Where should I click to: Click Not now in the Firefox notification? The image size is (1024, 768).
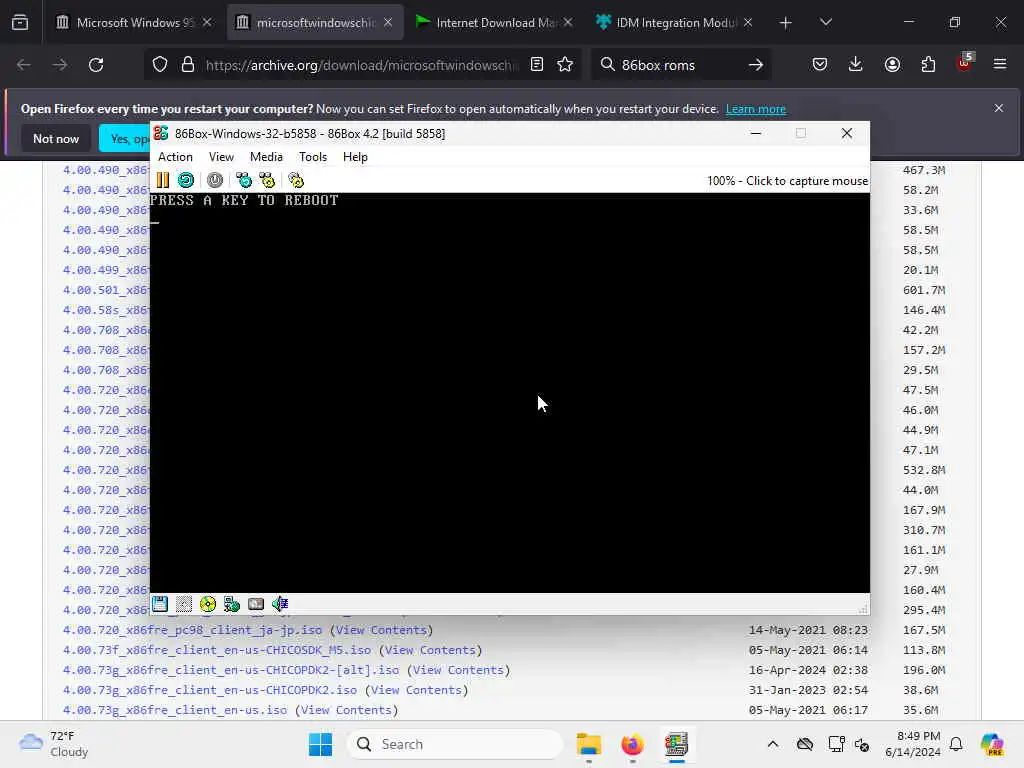56,138
